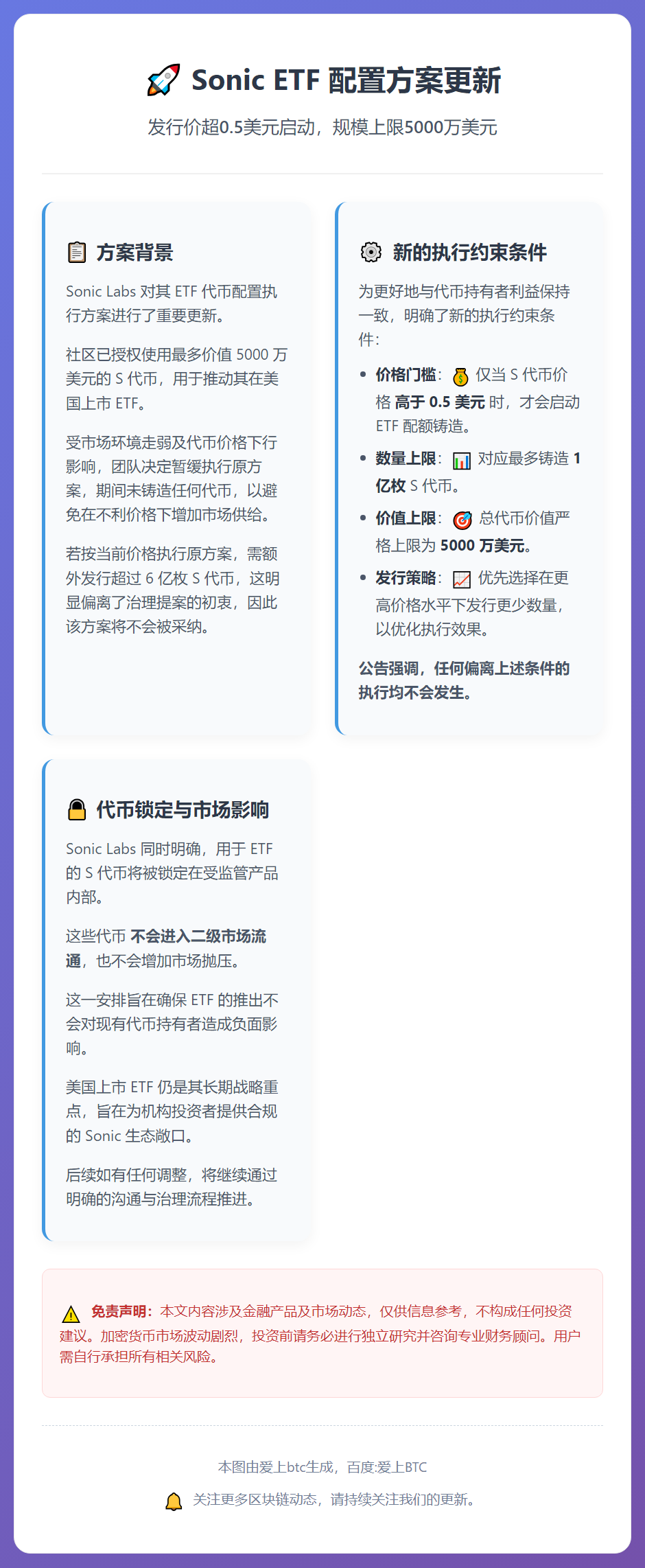The height and width of the screenshot is (1568, 645).
Task: Click the lock icon next to 代币锁定与市场影响
Action: point(77,810)
